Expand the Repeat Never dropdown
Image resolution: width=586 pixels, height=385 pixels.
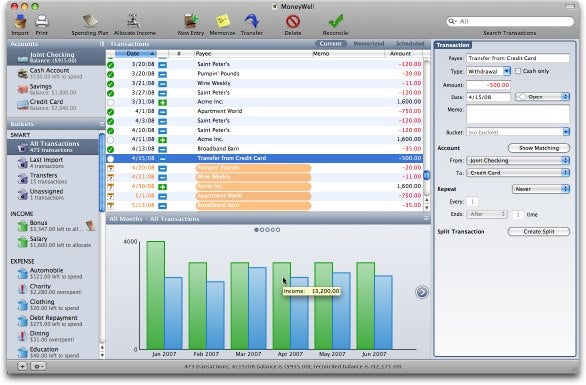tap(540, 189)
